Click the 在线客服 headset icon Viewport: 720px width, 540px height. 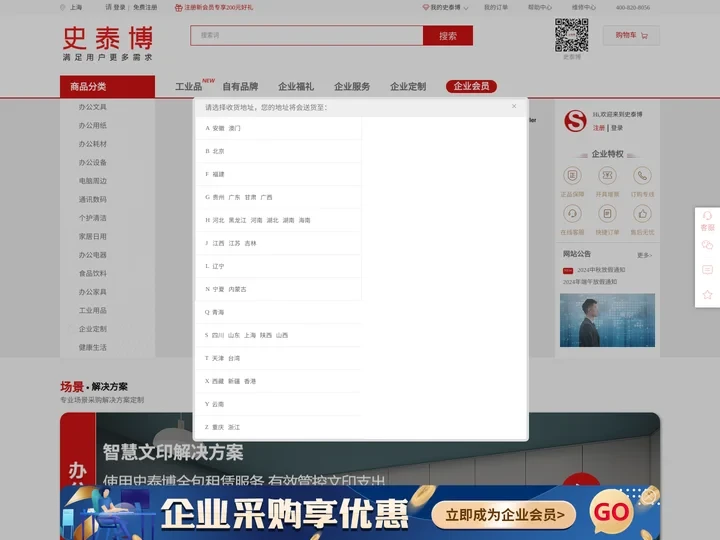(572, 214)
